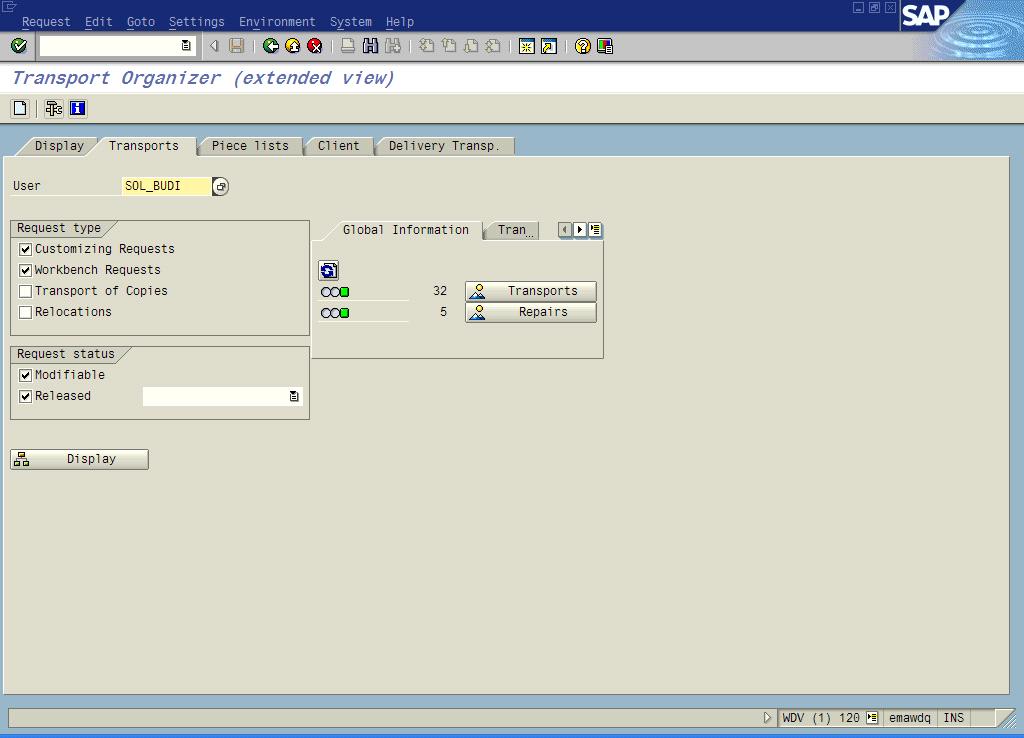
Task: Open the command field history dropdown
Action: 186,46
